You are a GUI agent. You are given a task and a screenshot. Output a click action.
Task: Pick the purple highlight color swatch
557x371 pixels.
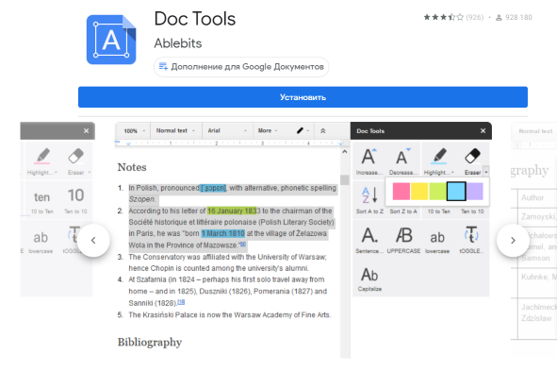coord(475,192)
